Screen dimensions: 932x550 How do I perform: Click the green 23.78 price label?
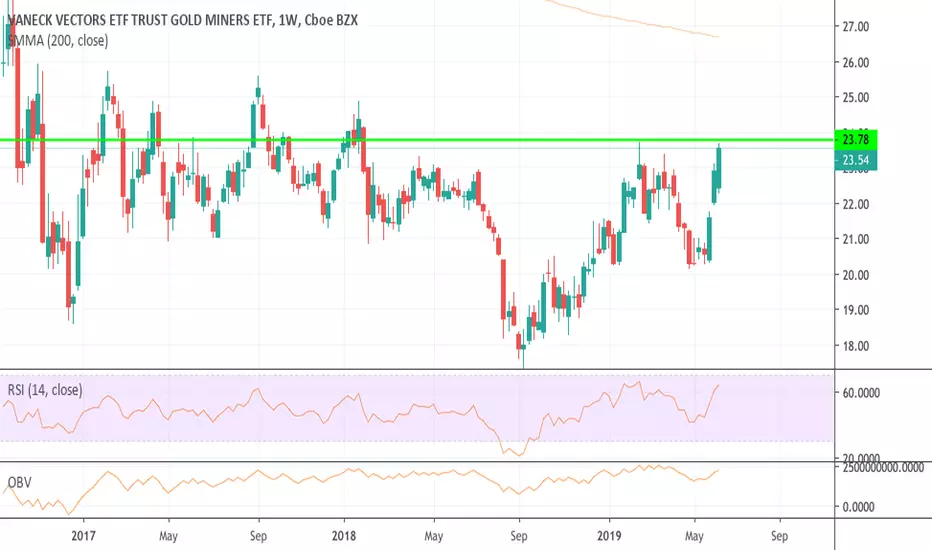(856, 140)
